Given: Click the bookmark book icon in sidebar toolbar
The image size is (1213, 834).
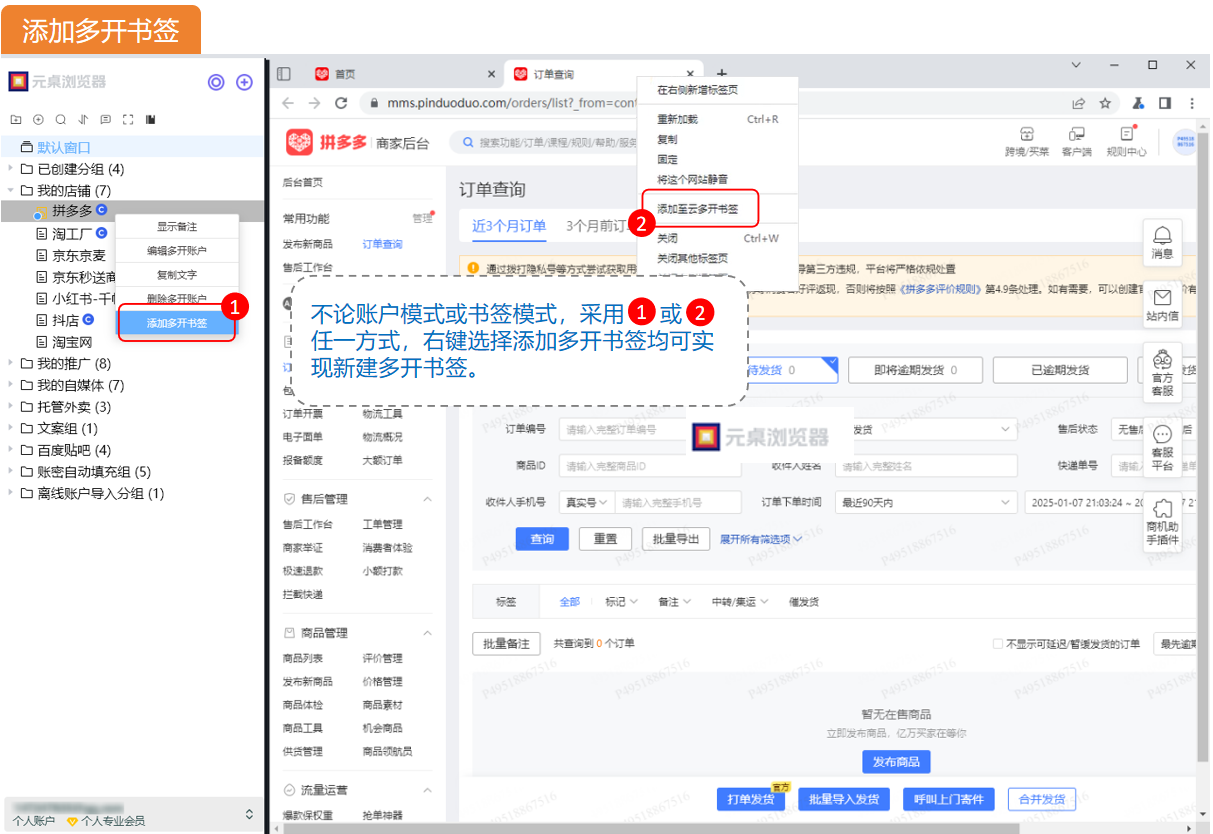Looking at the screenshot, I should [x=150, y=120].
